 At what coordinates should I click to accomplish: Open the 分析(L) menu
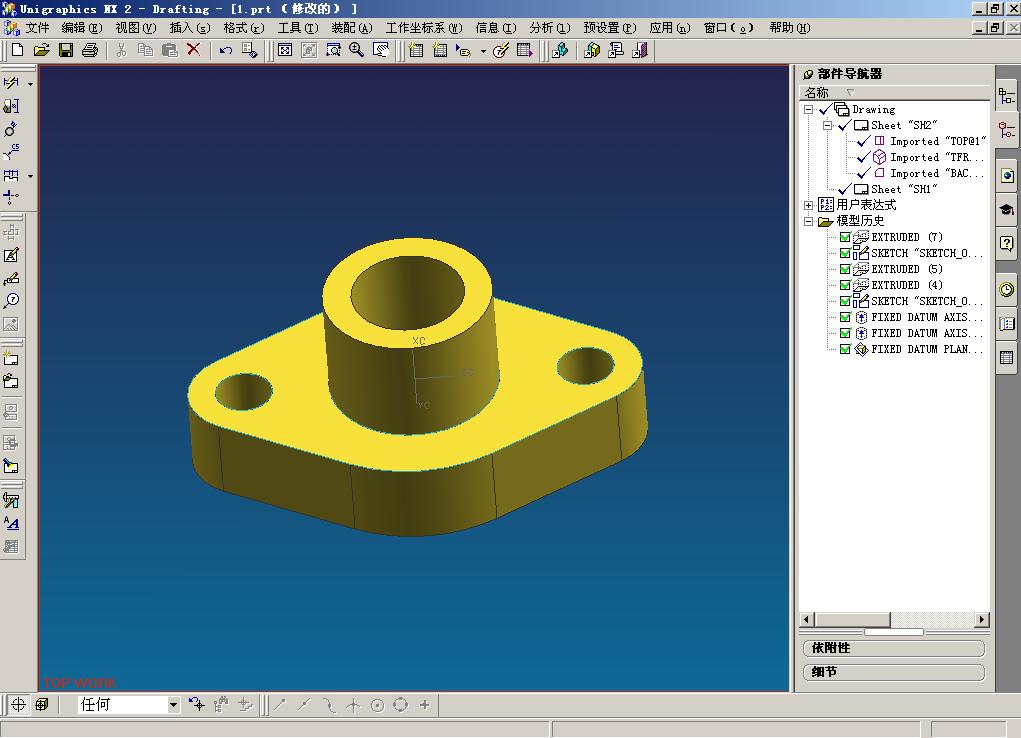550,28
